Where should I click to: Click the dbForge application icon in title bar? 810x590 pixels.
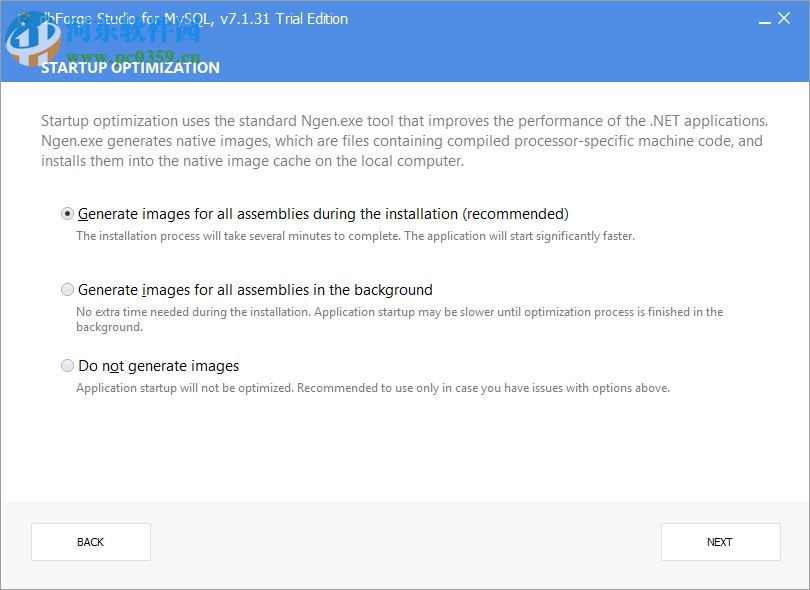pyautogui.click(x=26, y=18)
